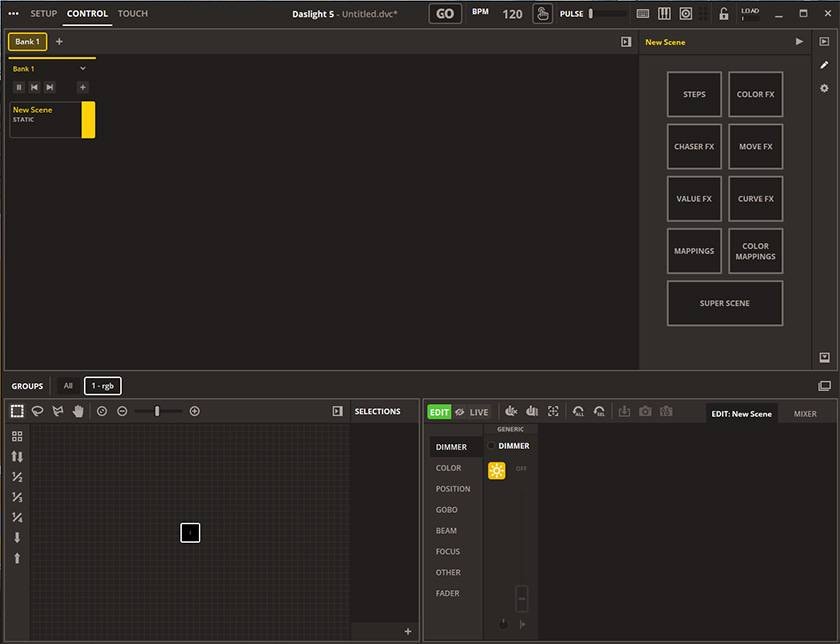
Task: Click the lock icon in top bar
Action: click(724, 14)
